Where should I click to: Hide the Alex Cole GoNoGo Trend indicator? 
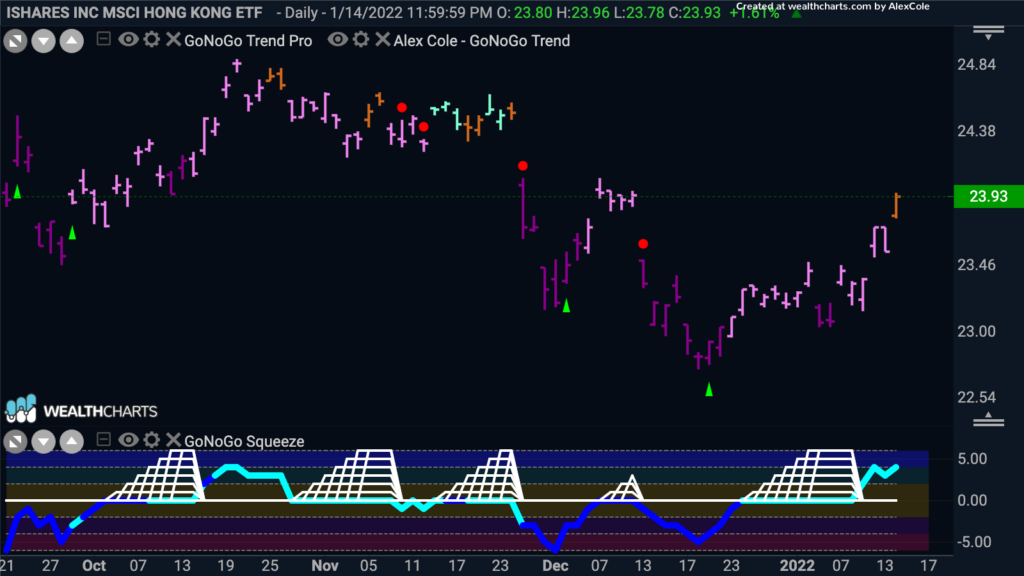point(338,40)
